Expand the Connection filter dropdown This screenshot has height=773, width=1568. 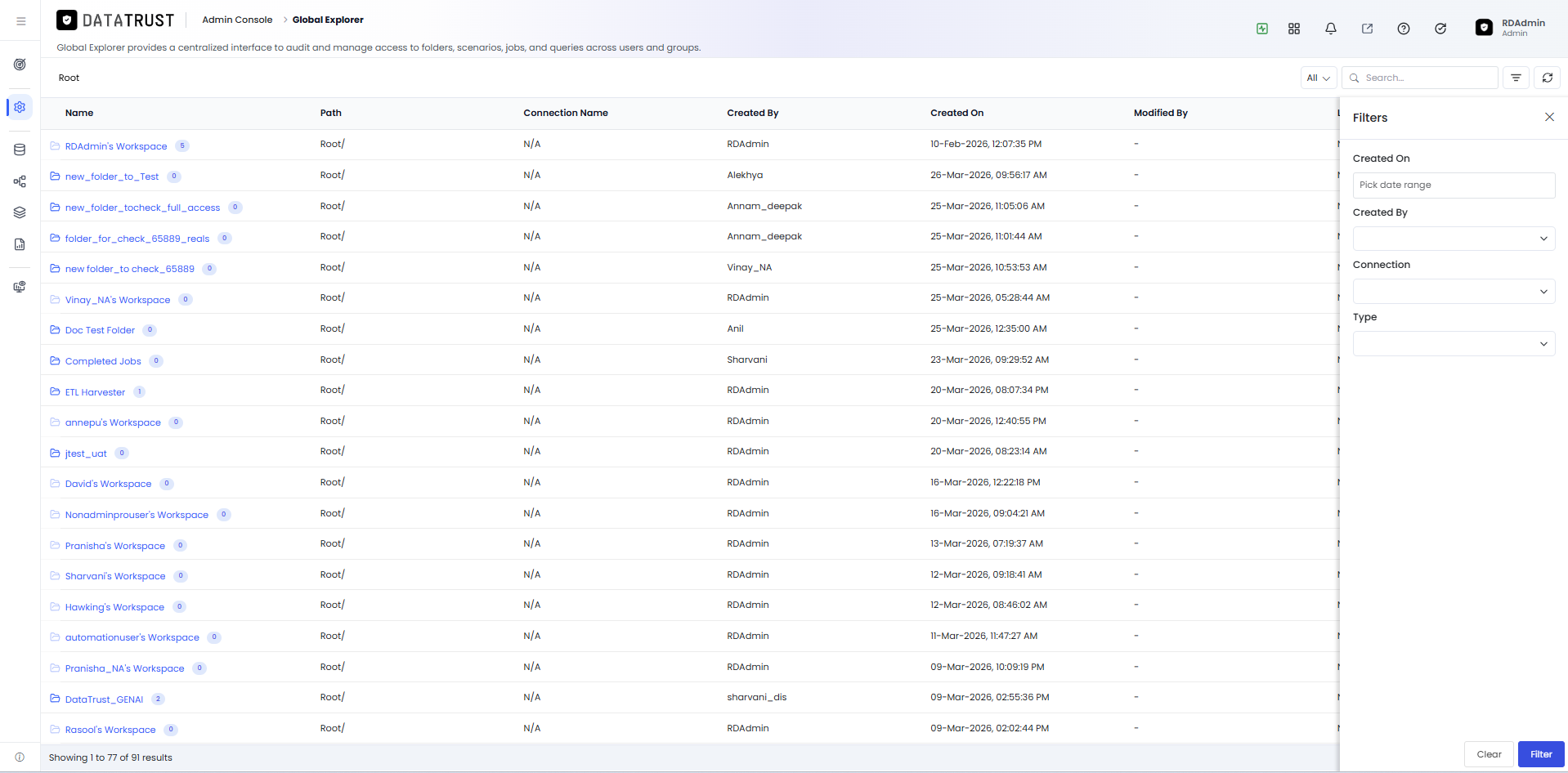(1454, 292)
